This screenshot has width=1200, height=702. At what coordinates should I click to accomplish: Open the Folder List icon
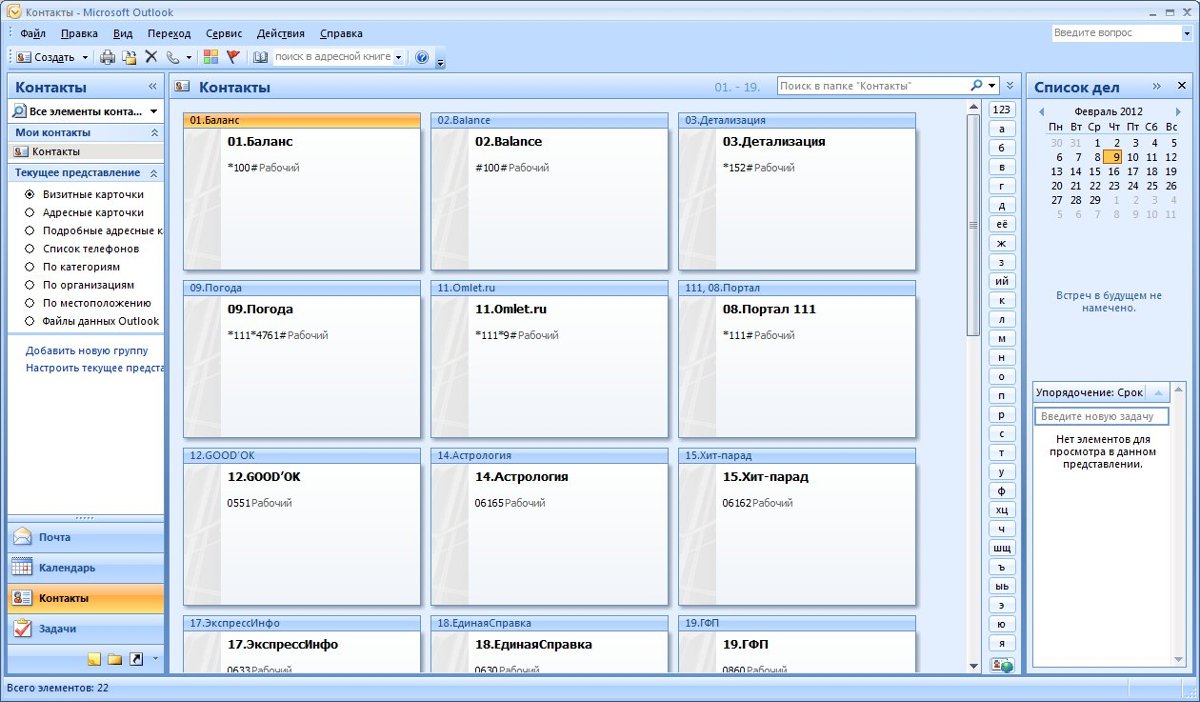pyautogui.click(x=115, y=659)
